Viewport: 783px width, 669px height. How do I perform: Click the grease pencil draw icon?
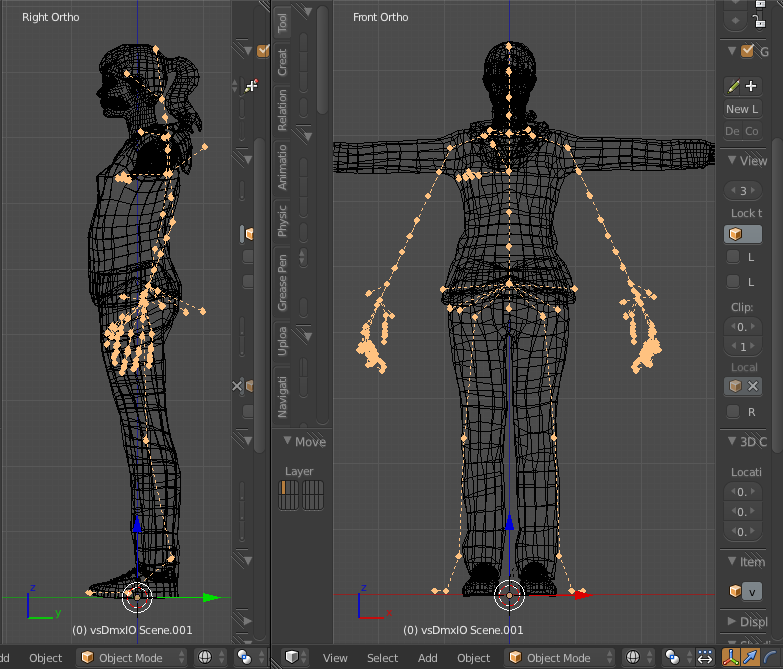733,87
